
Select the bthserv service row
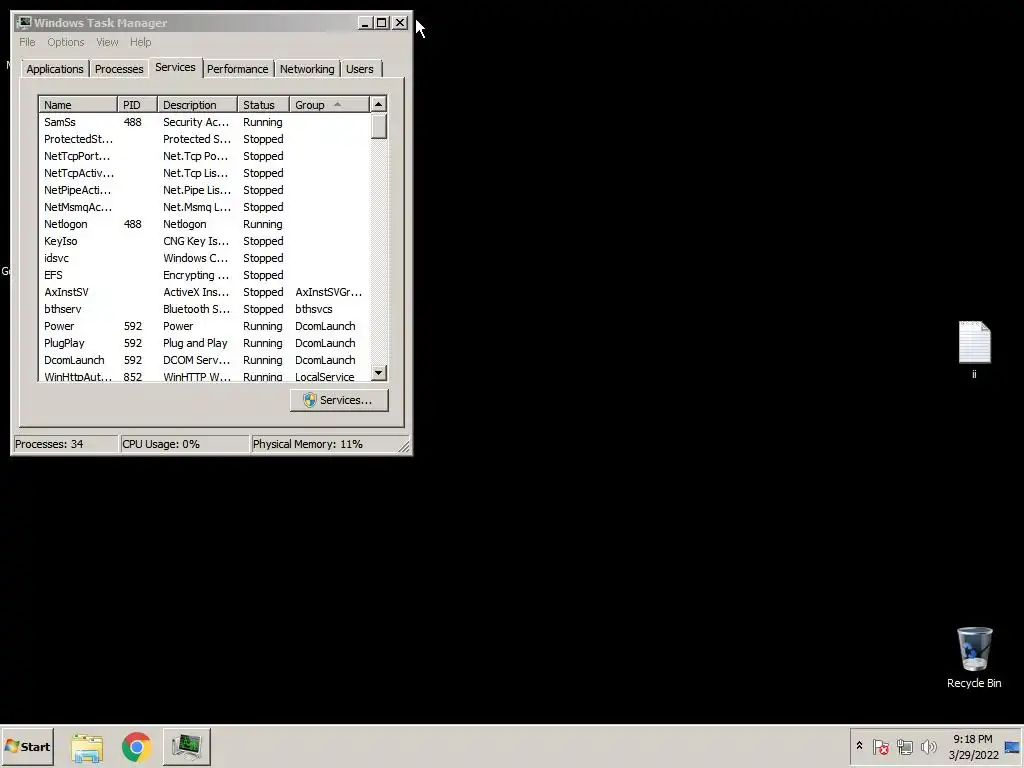[204, 309]
